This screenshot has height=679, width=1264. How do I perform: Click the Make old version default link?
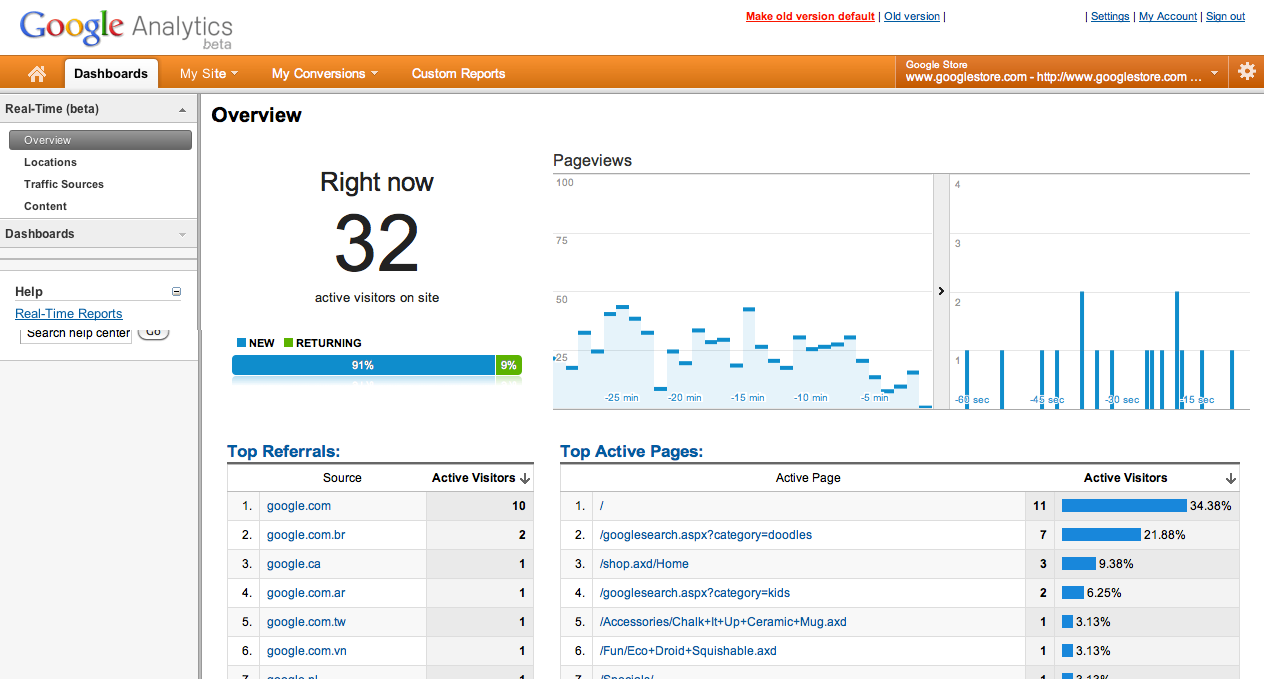click(809, 16)
